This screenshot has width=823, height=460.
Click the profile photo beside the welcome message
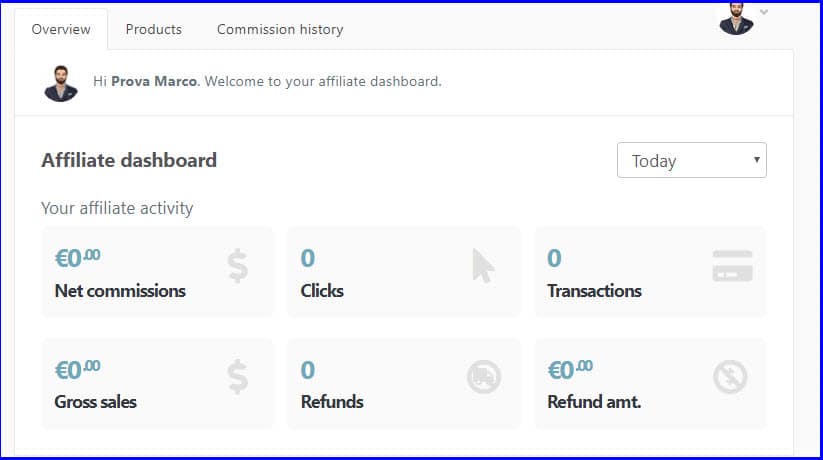(61, 83)
